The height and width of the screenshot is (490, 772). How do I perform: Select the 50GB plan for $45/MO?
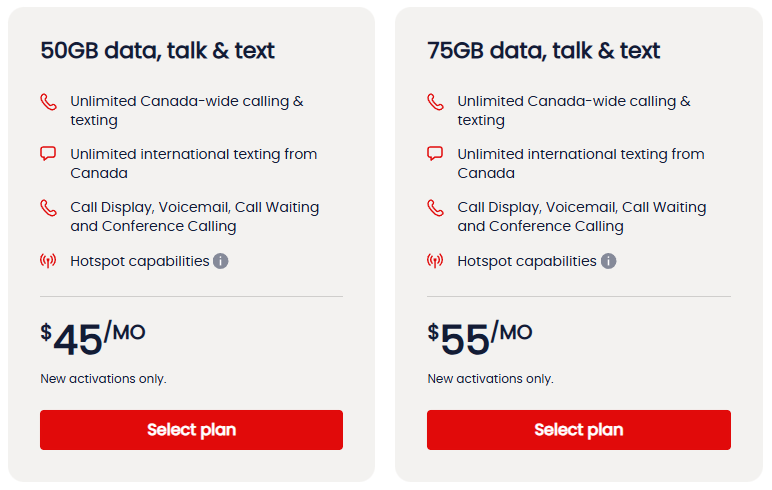point(191,430)
